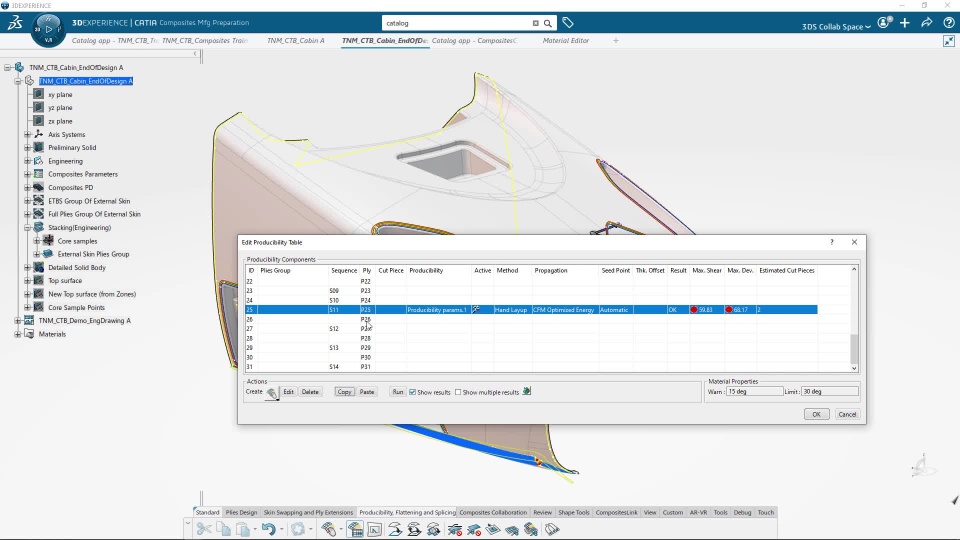Viewport: 960px width, 540px height.
Task: Click the table vertical scrollbar thumb
Action: [x=854, y=349]
